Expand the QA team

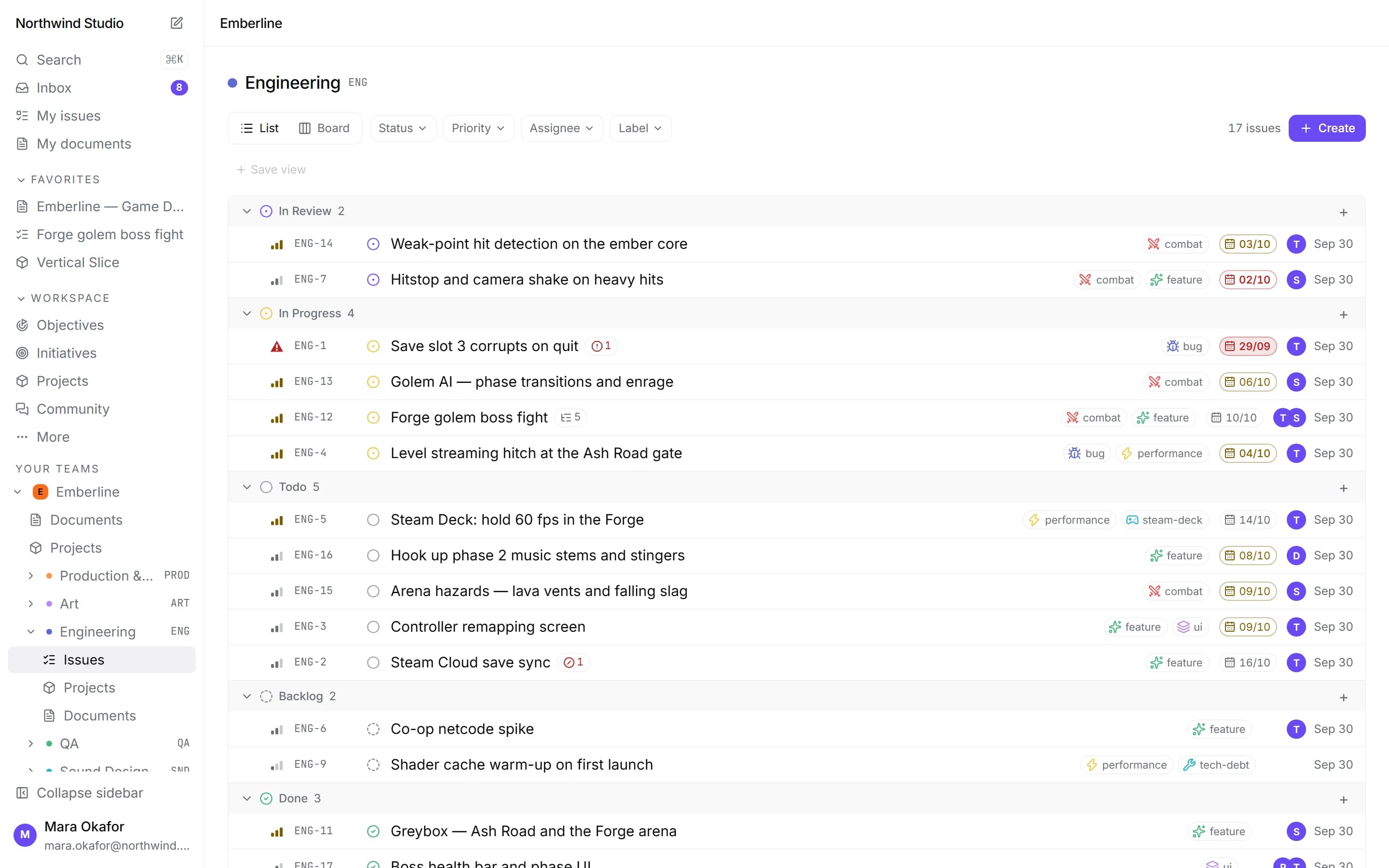[31, 744]
